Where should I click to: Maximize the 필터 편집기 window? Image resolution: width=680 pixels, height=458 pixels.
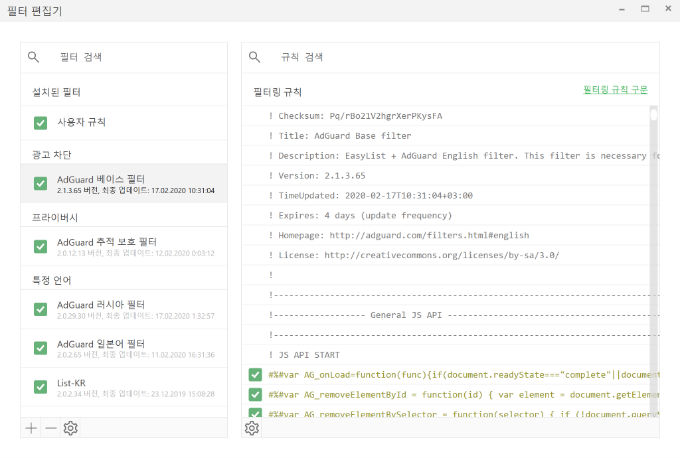(645, 9)
